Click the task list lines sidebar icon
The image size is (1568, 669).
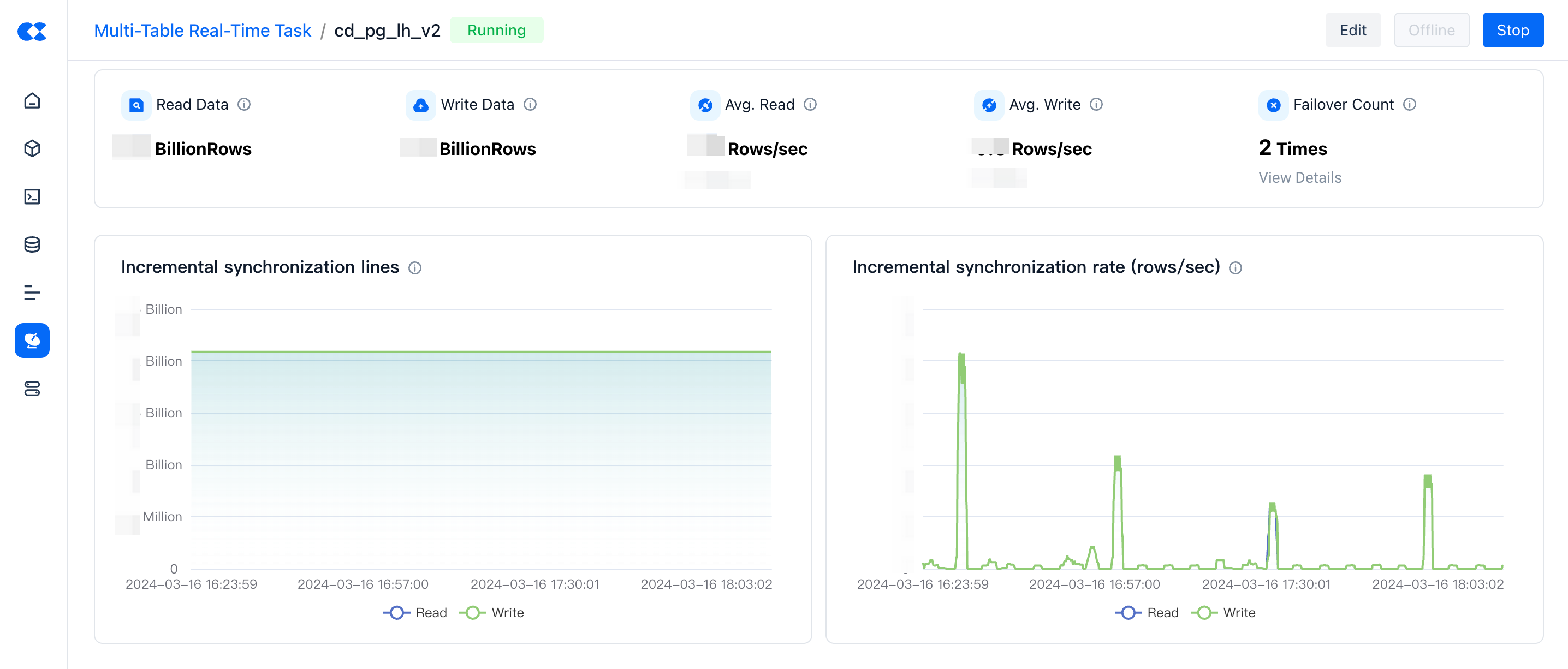coord(32,292)
